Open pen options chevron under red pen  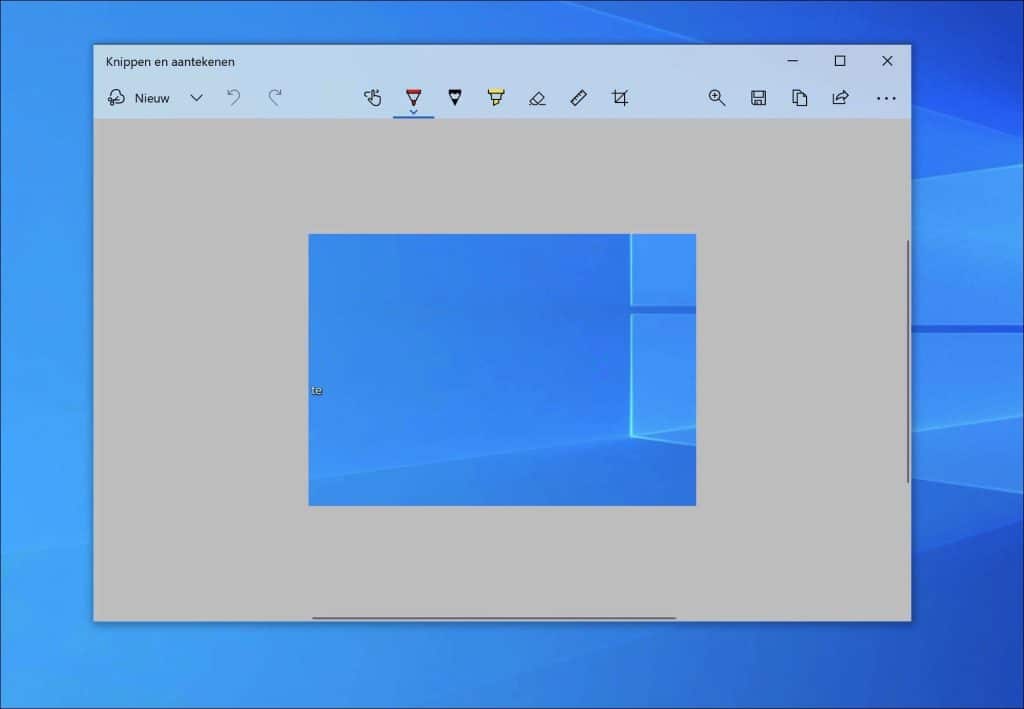pos(413,112)
